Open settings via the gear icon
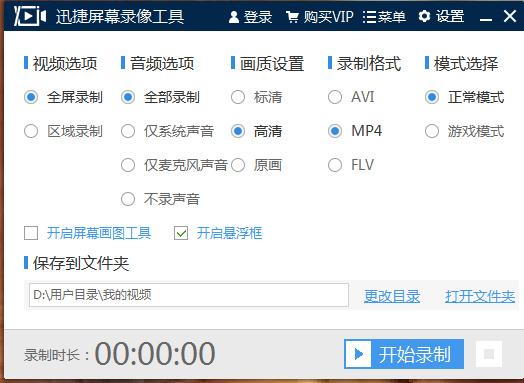524x383 pixels. tap(424, 16)
